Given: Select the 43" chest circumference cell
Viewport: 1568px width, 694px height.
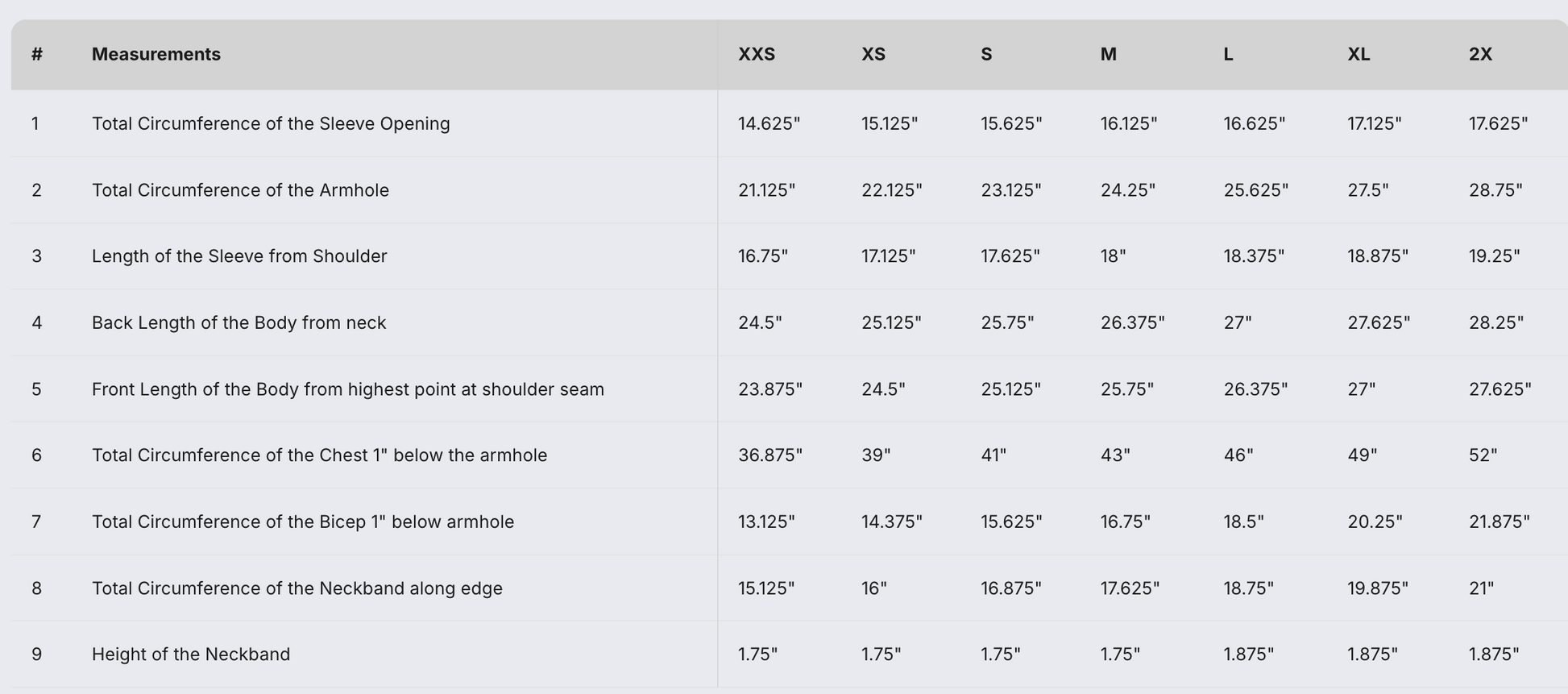Looking at the screenshot, I should click(1115, 455).
